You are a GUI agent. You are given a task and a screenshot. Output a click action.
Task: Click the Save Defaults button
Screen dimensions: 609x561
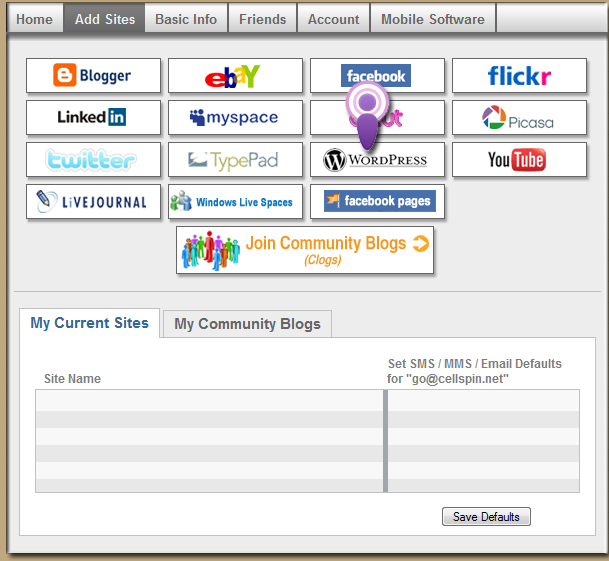click(486, 516)
